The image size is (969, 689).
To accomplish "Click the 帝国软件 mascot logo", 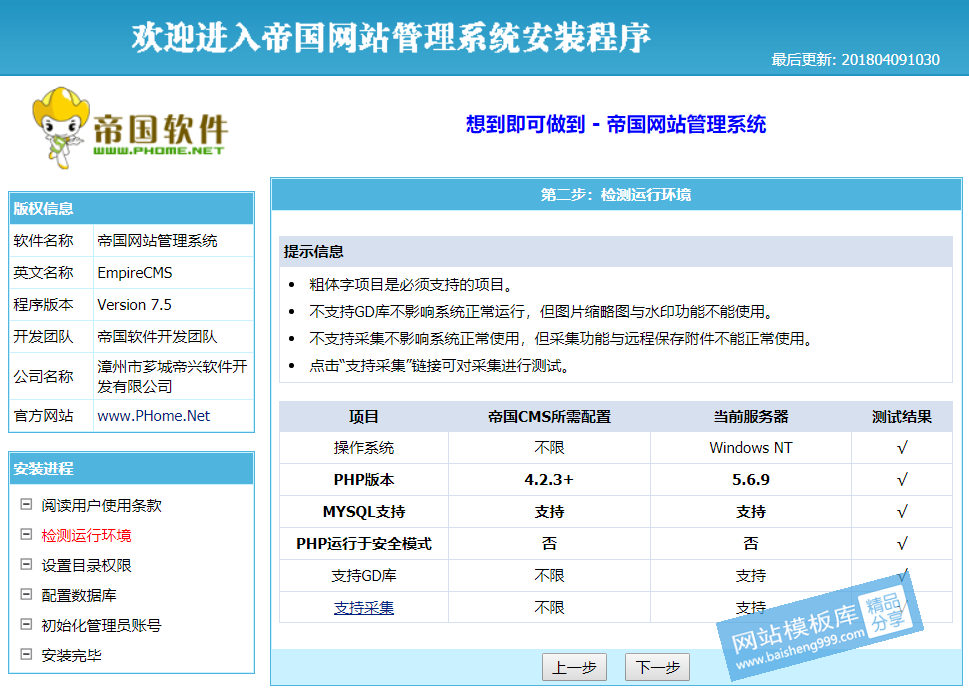I will click(x=130, y=128).
